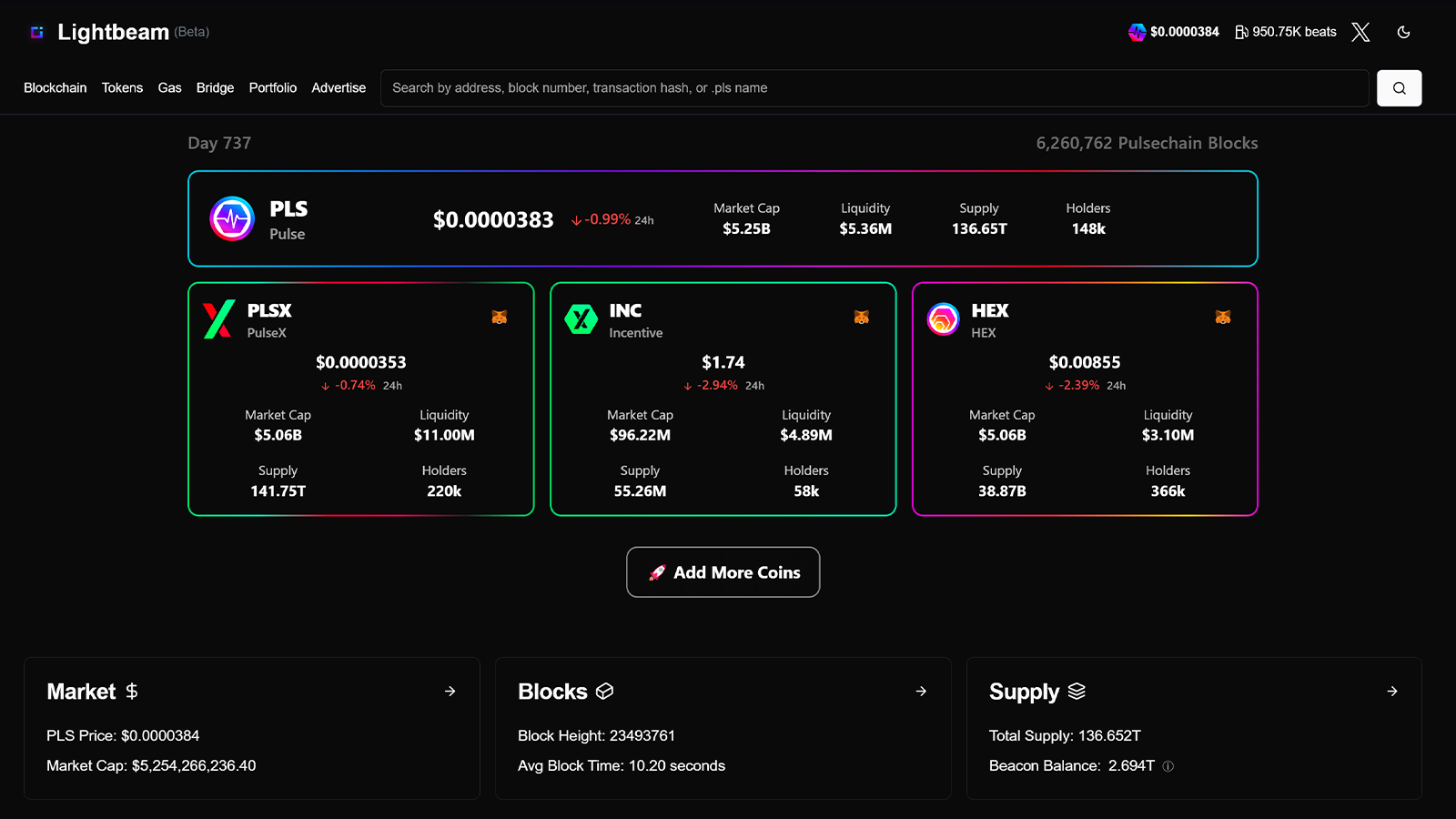The image size is (1456, 819).
Task: Click PLSX Liquidity $11.00M
Action: (444, 435)
